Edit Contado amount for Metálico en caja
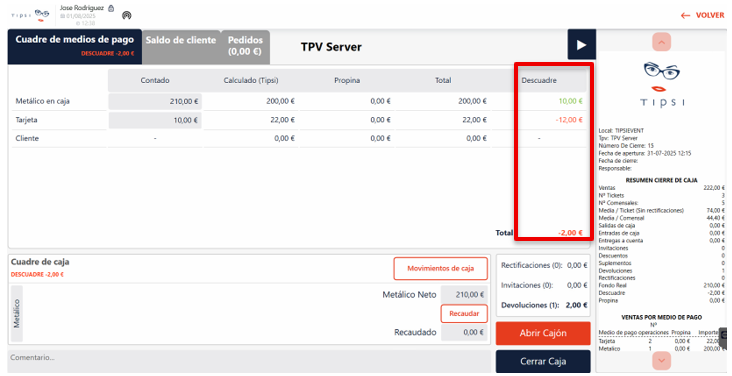 155,101
